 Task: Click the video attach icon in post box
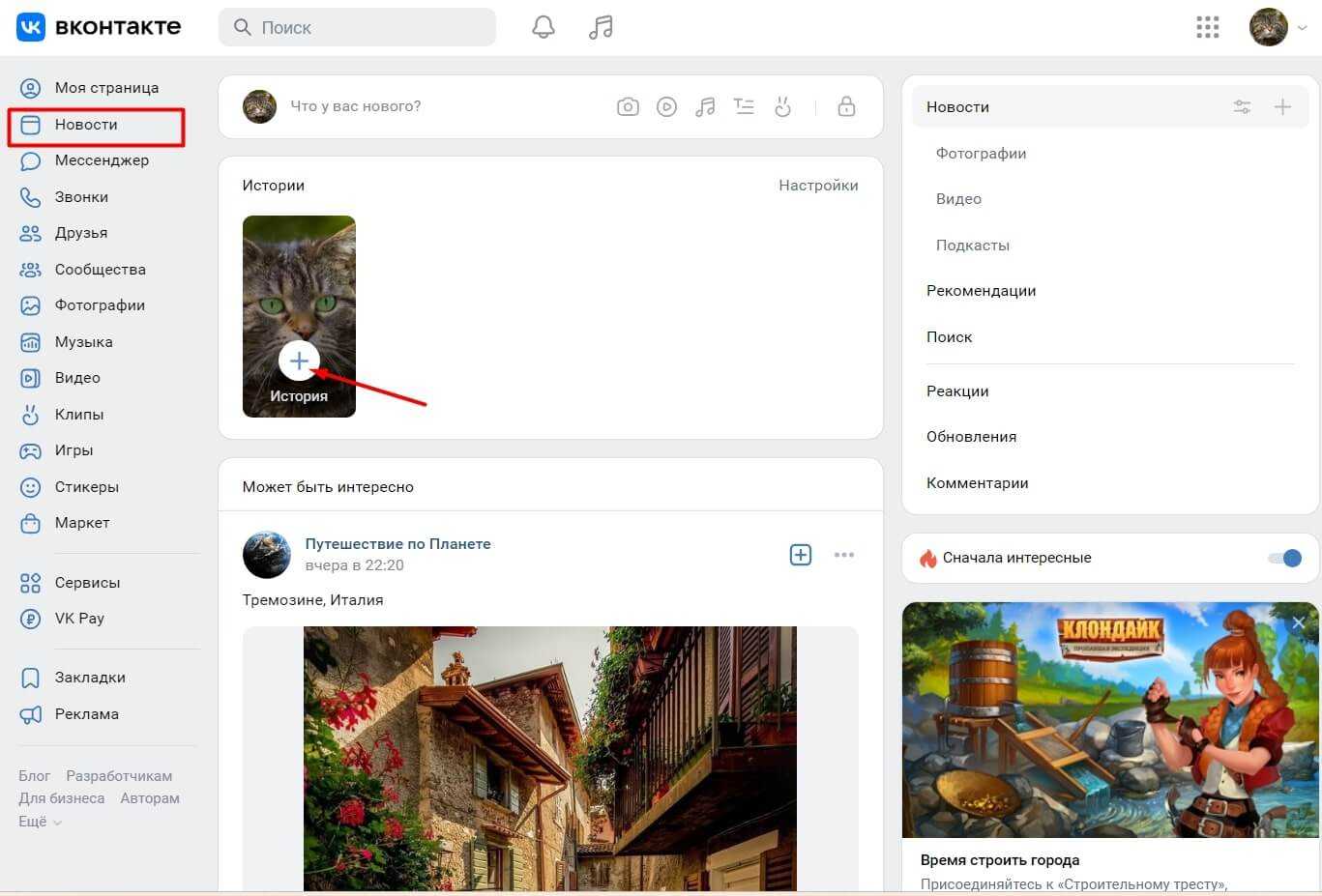666,106
